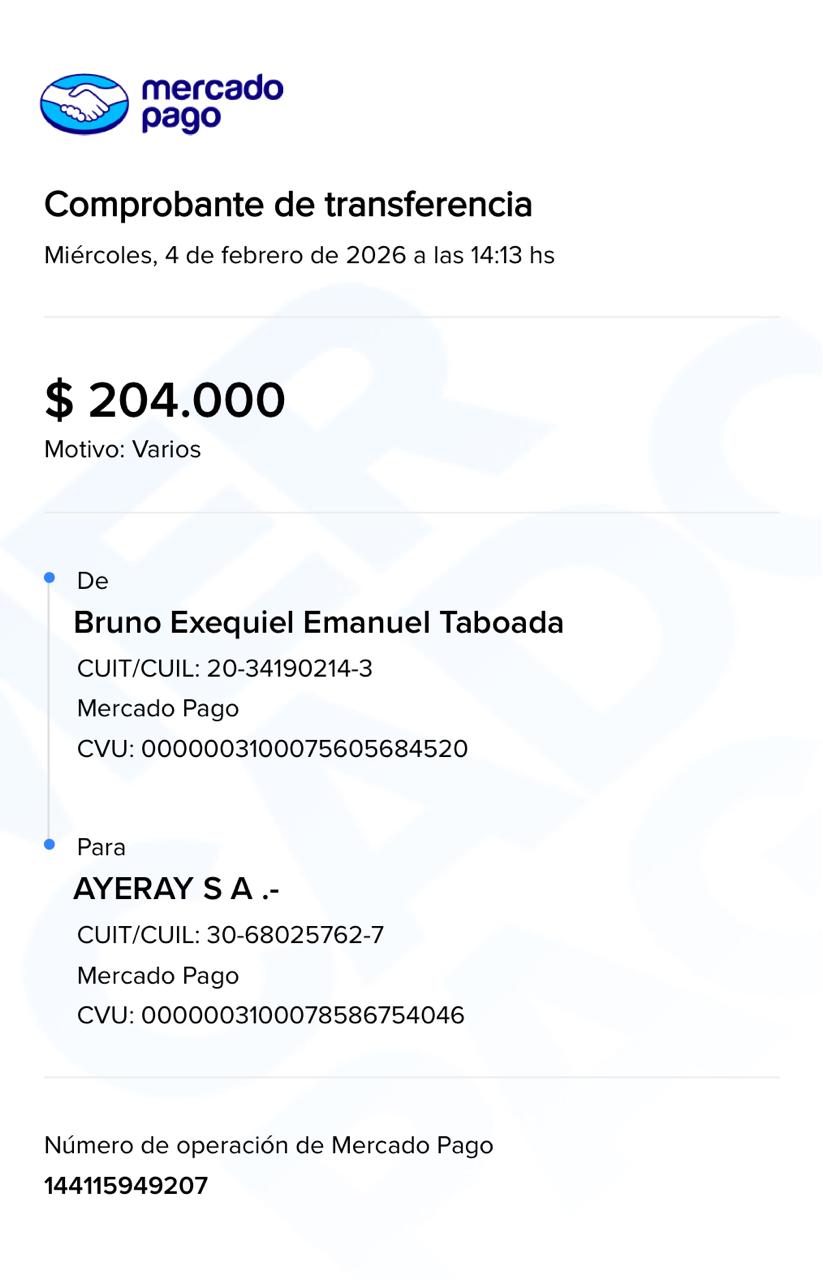
Task: Click the "Número de operación de Mercado Pago" label
Action: point(268,1145)
